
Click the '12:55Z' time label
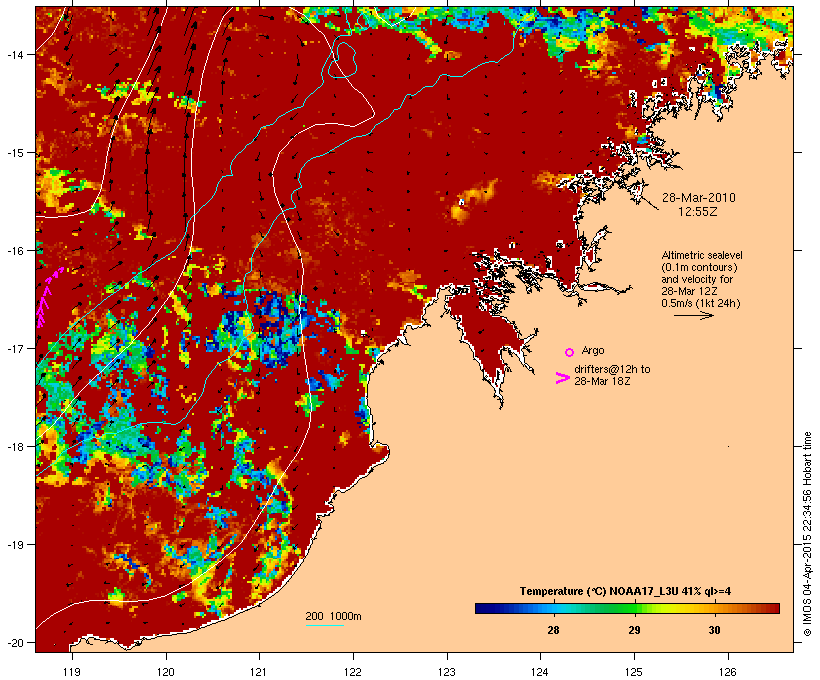(698, 211)
